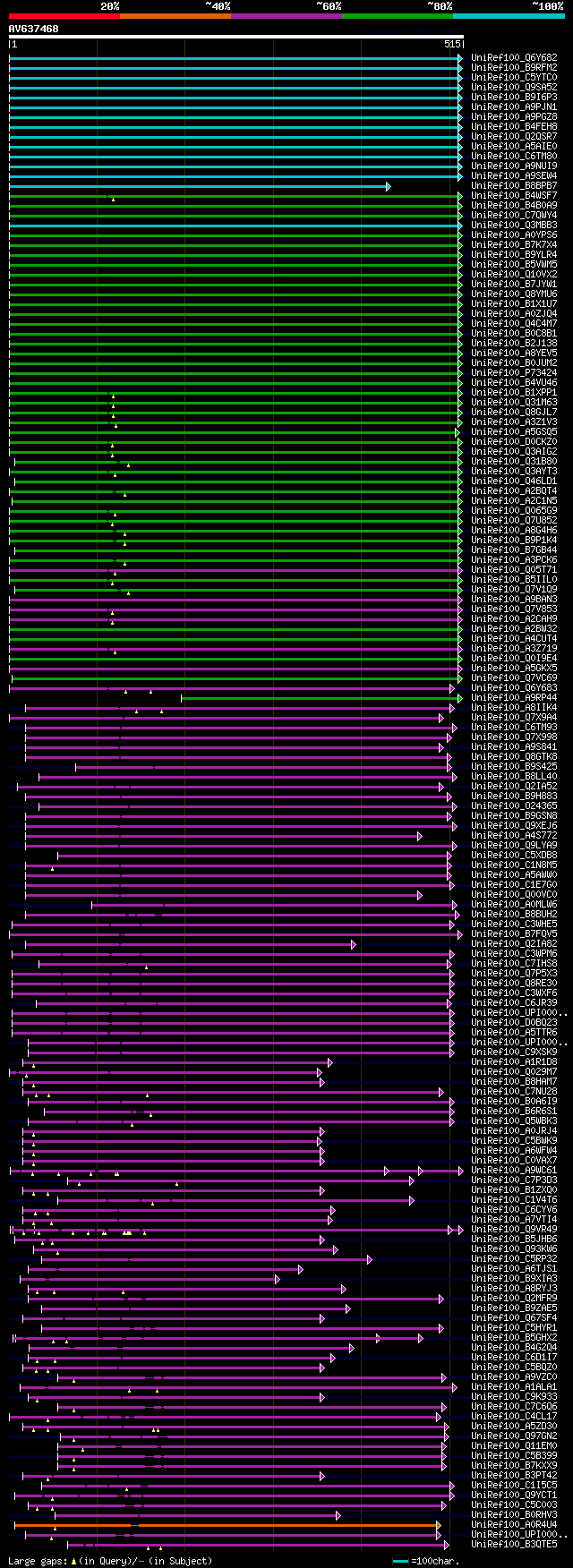Select hit label UniRef100_Q7VC69
This screenshot has width=573, height=1568.
(514, 678)
